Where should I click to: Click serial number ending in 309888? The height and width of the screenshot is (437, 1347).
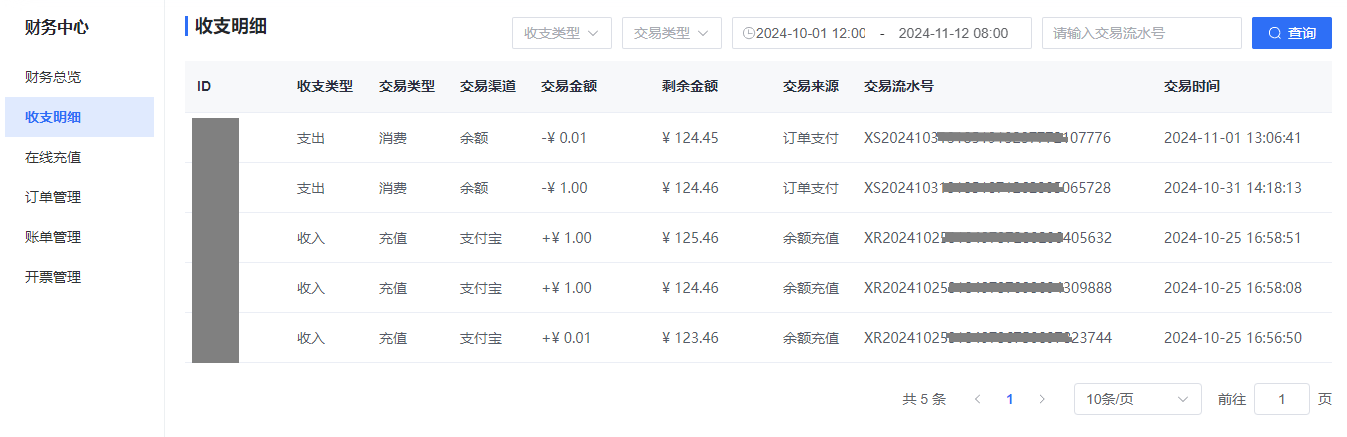[x=988, y=288]
